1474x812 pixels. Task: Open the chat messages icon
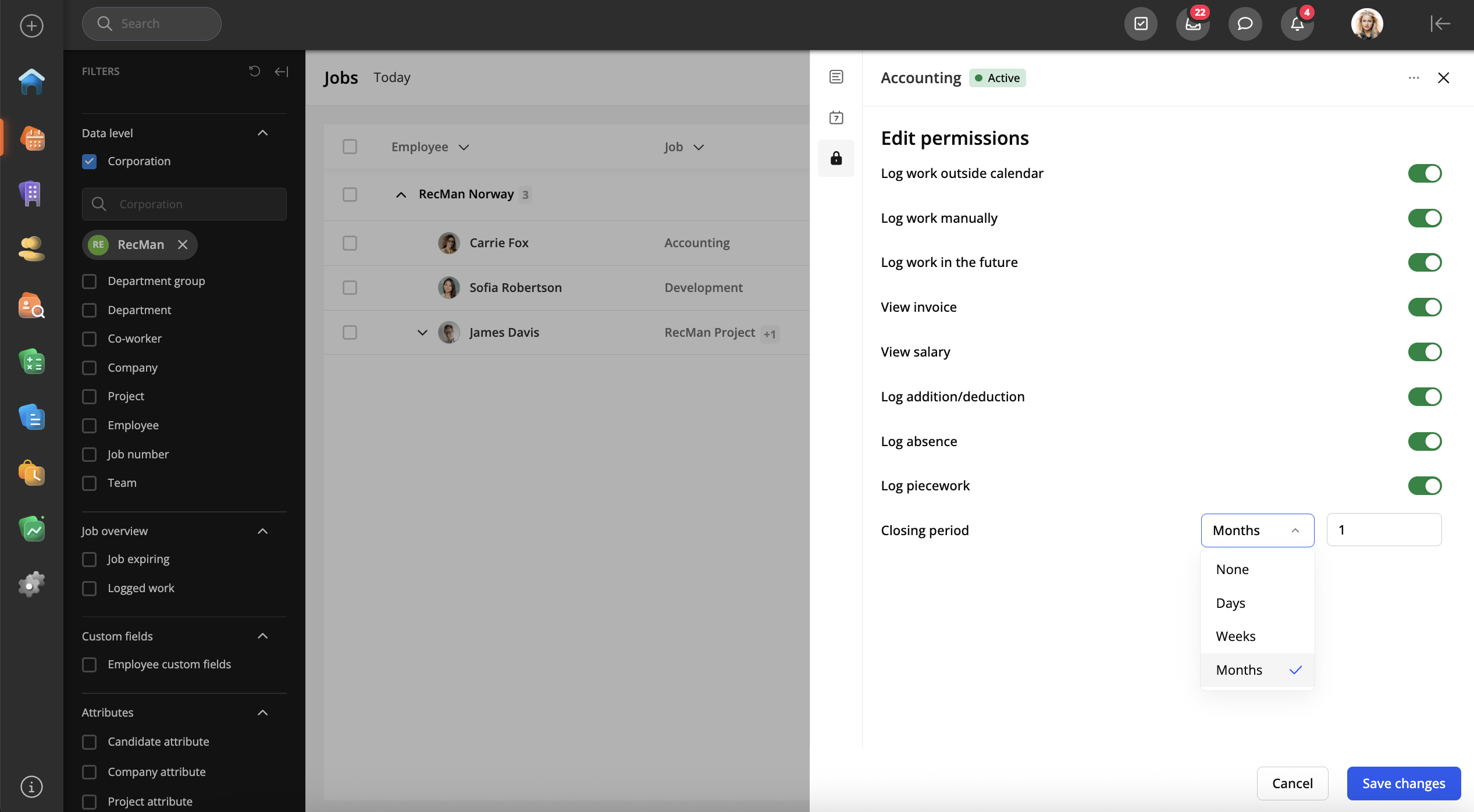(x=1244, y=24)
